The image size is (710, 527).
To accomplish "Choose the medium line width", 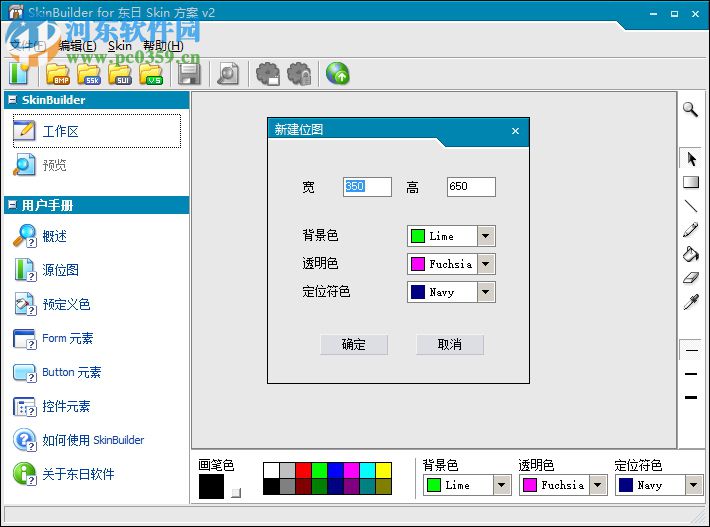I will (691, 374).
